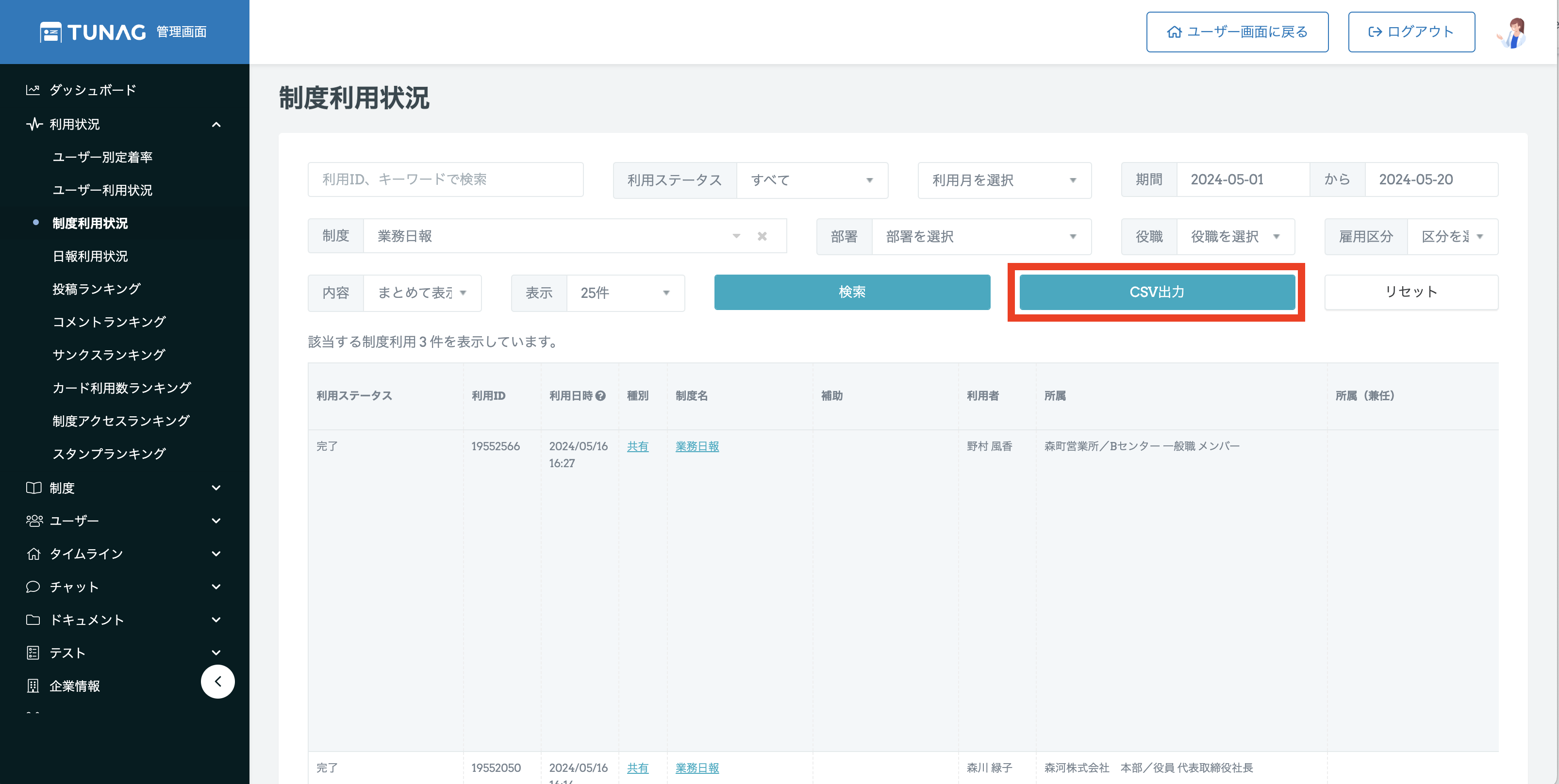Click ユーザー画面に戻る button

[1237, 32]
